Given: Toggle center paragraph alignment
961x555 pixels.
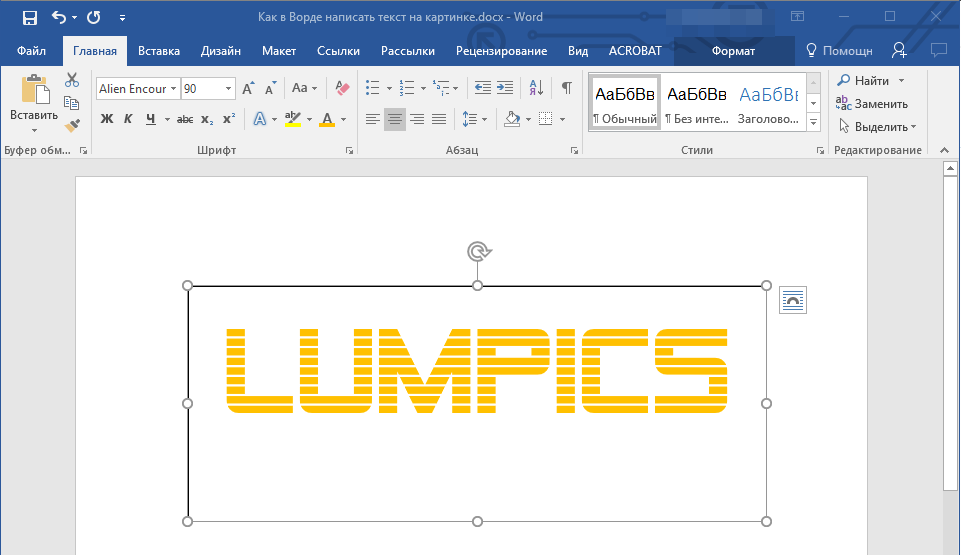Looking at the screenshot, I should pos(395,119).
